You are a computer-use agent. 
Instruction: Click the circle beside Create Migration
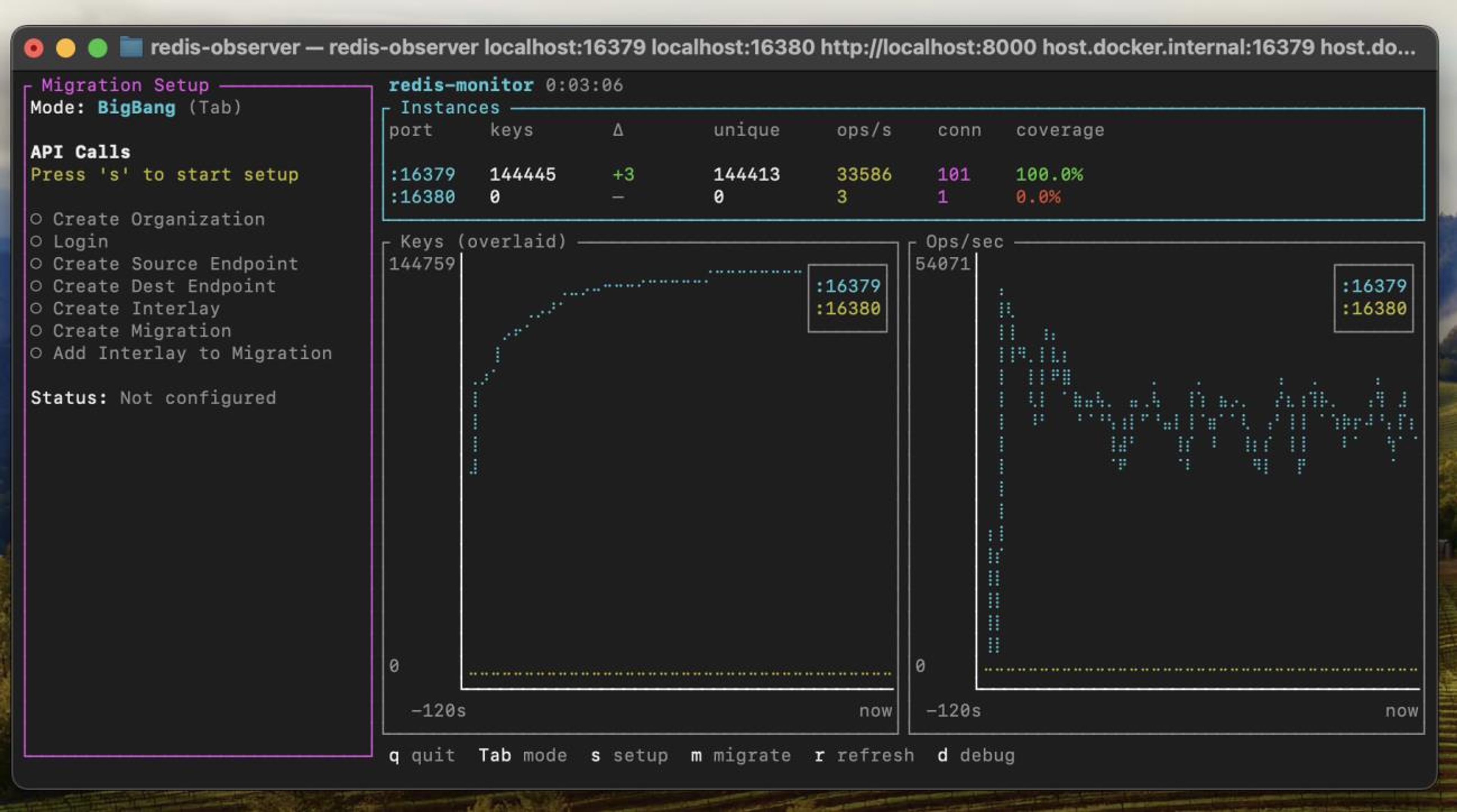point(36,331)
